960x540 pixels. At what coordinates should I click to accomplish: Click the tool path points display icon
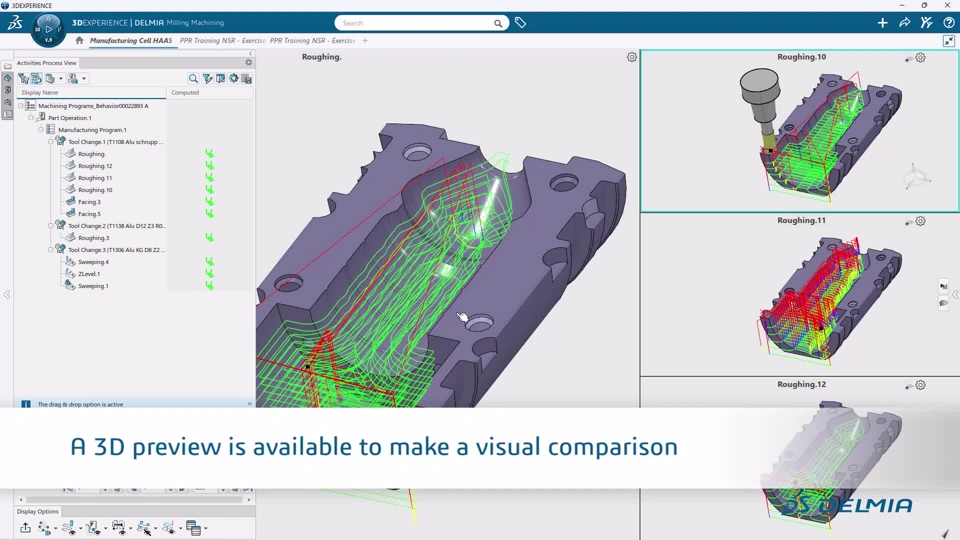(44, 528)
